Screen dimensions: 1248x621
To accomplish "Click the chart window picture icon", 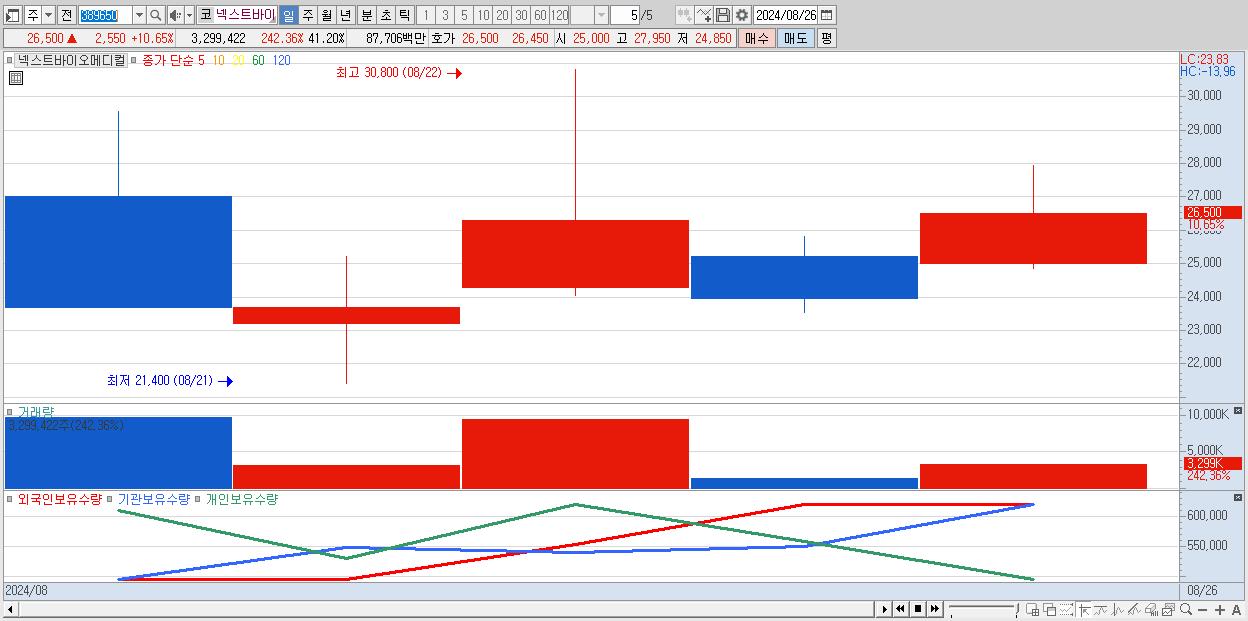I will pos(1169,609).
